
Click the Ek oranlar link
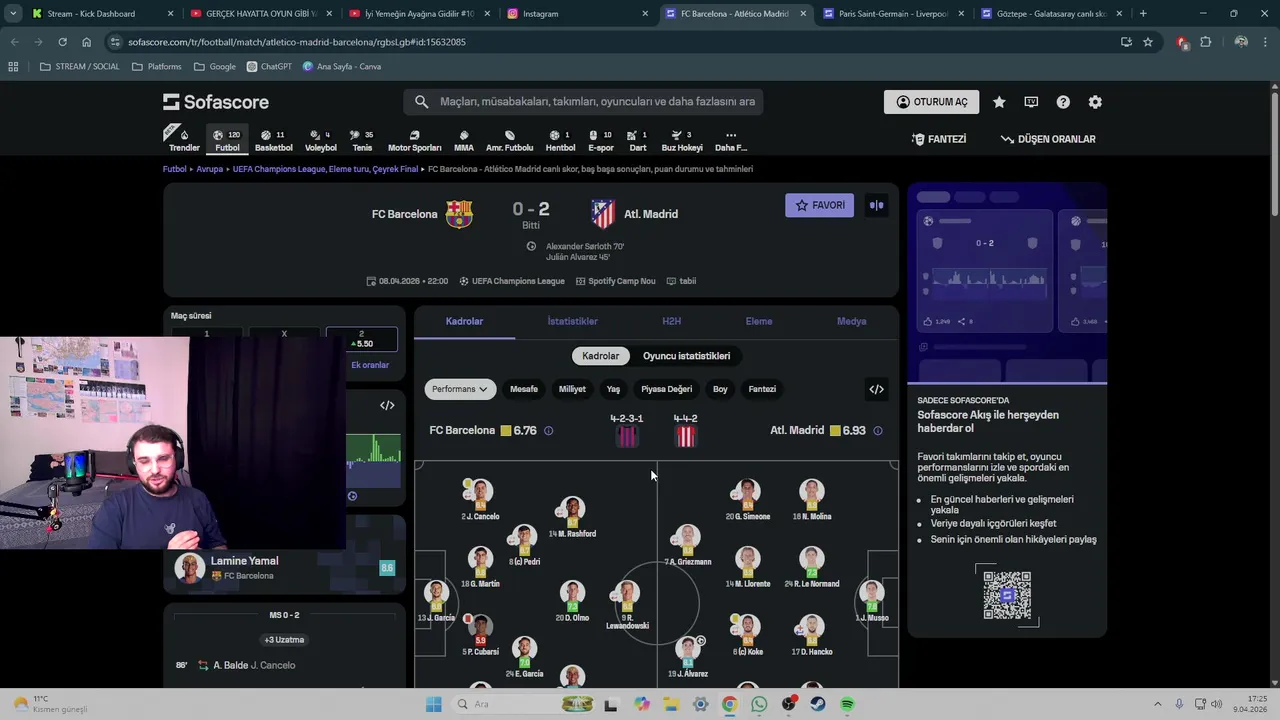click(370, 365)
